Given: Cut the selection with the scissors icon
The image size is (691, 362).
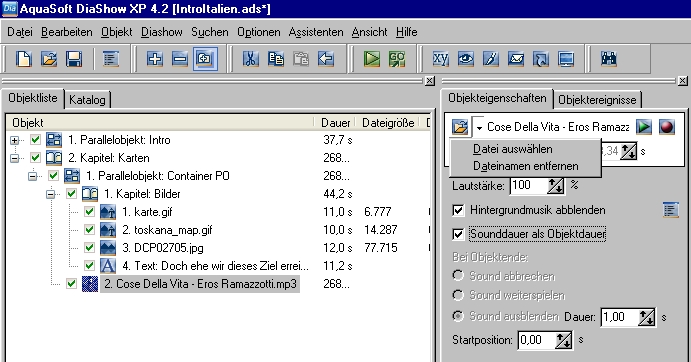Looking at the screenshot, I should [251, 59].
